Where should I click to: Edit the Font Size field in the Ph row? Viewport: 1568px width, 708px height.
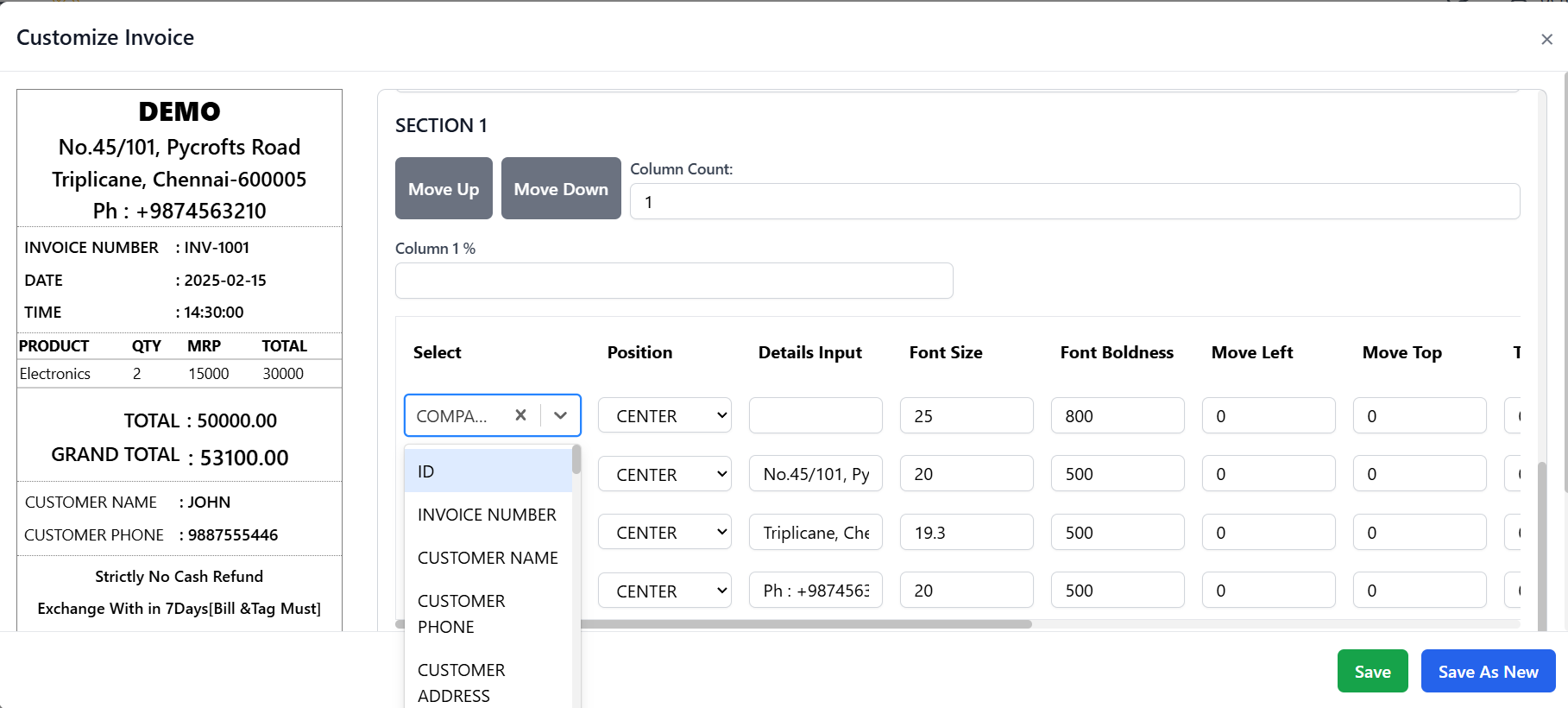pyautogui.click(x=967, y=590)
